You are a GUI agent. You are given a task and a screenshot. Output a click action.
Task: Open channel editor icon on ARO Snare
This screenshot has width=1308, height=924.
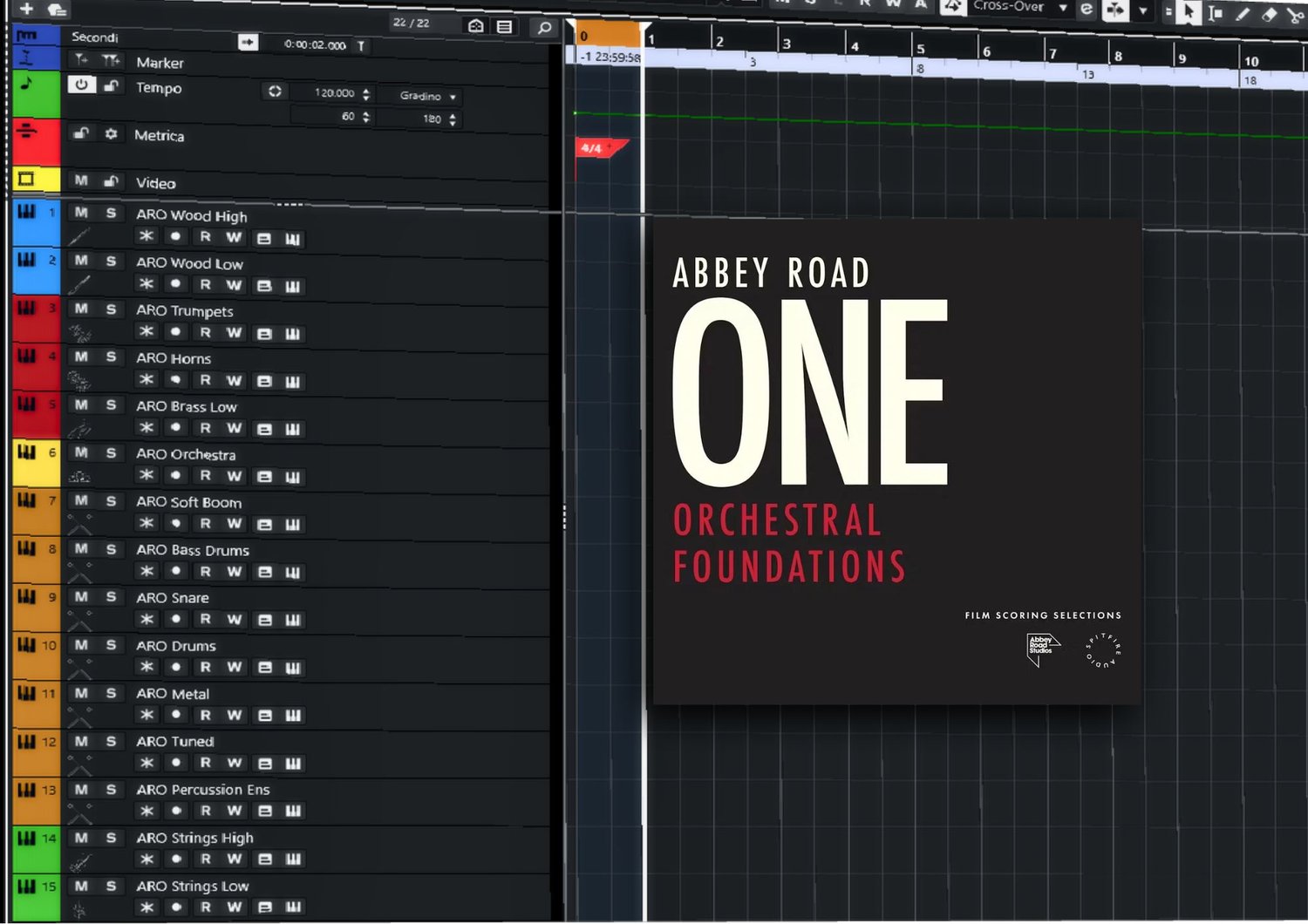[264, 620]
